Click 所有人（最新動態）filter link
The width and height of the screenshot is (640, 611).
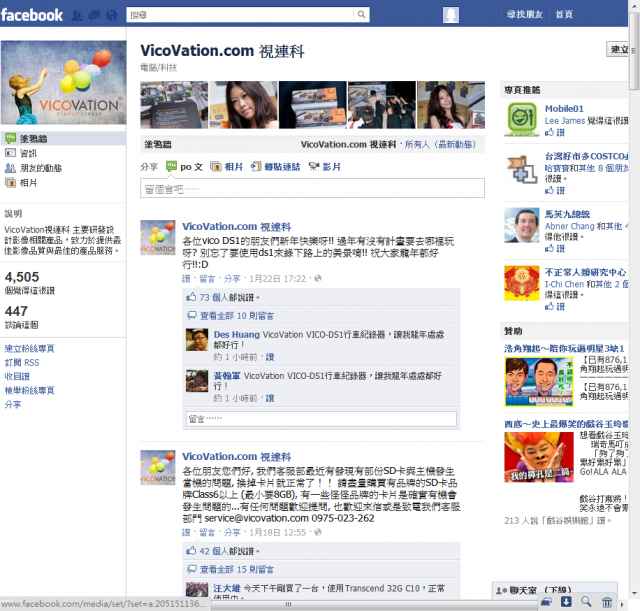[440, 144]
